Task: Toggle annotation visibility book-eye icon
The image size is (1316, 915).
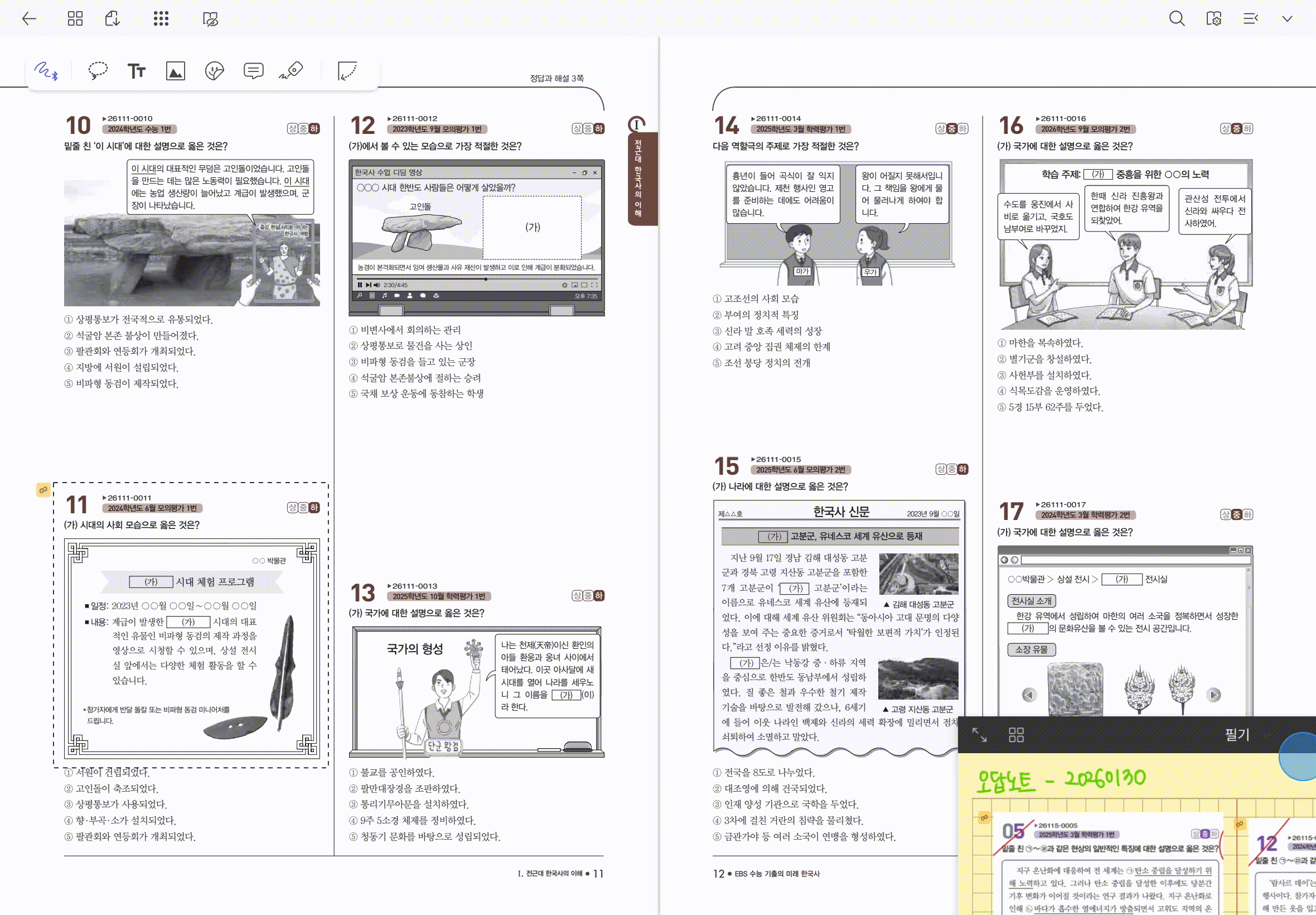Action: click(x=210, y=19)
